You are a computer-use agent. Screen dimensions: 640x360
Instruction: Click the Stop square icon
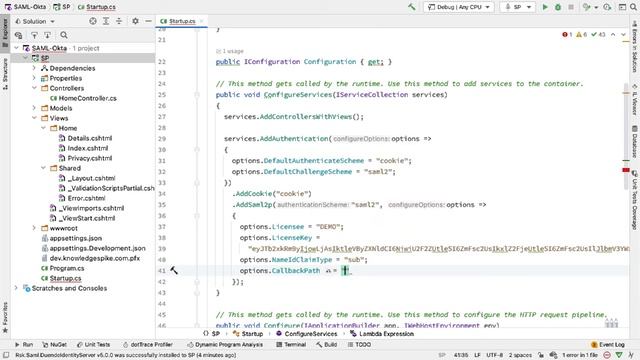[571, 7]
